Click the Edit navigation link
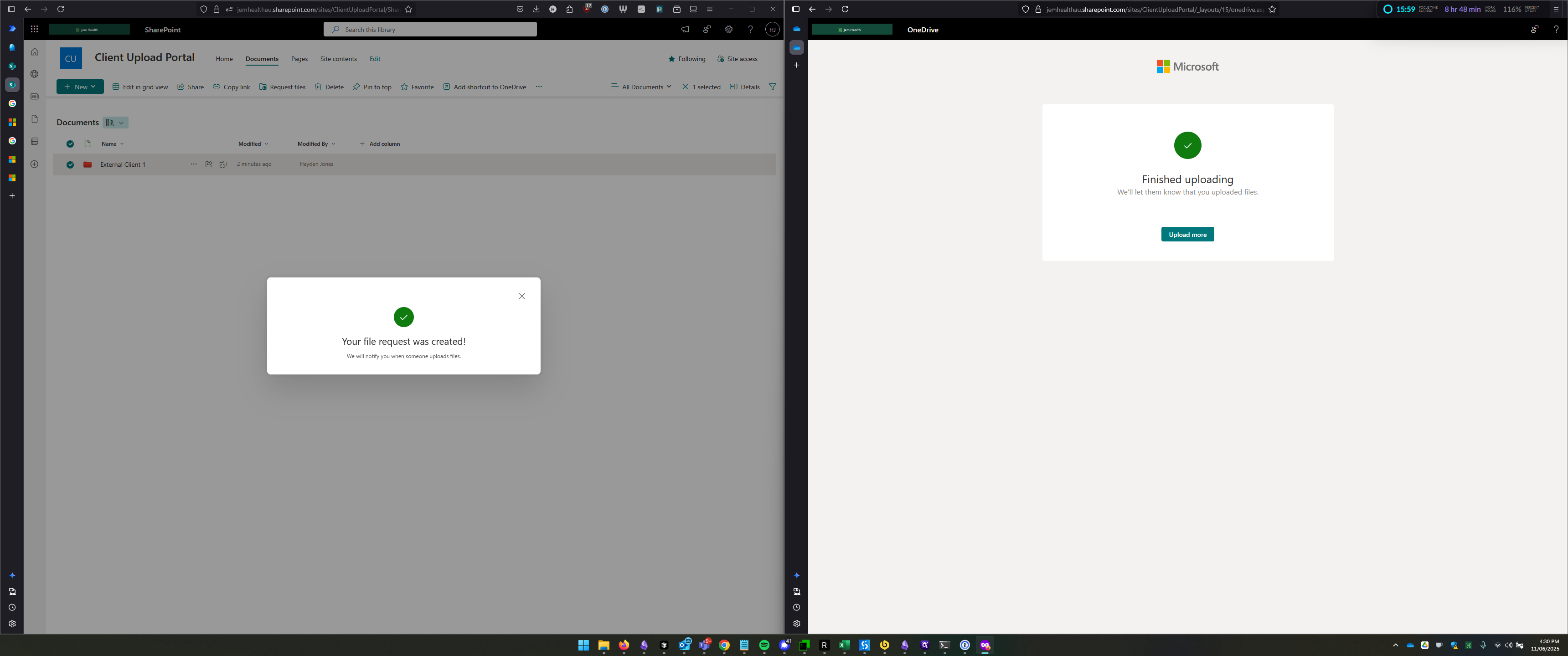1568x656 pixels. (375, 59)
